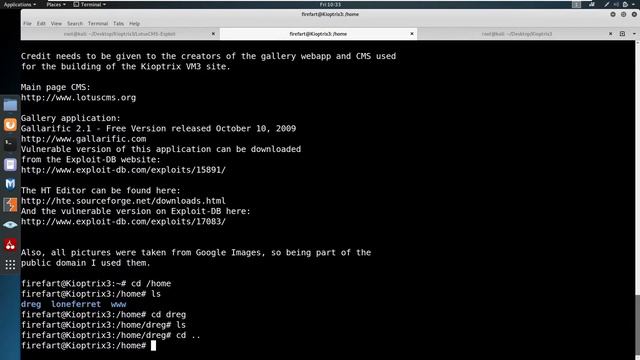Maximize the terminal window
The height and width of the screenshot is (360, 640).
pyautogui.click(x=624, y=14)
